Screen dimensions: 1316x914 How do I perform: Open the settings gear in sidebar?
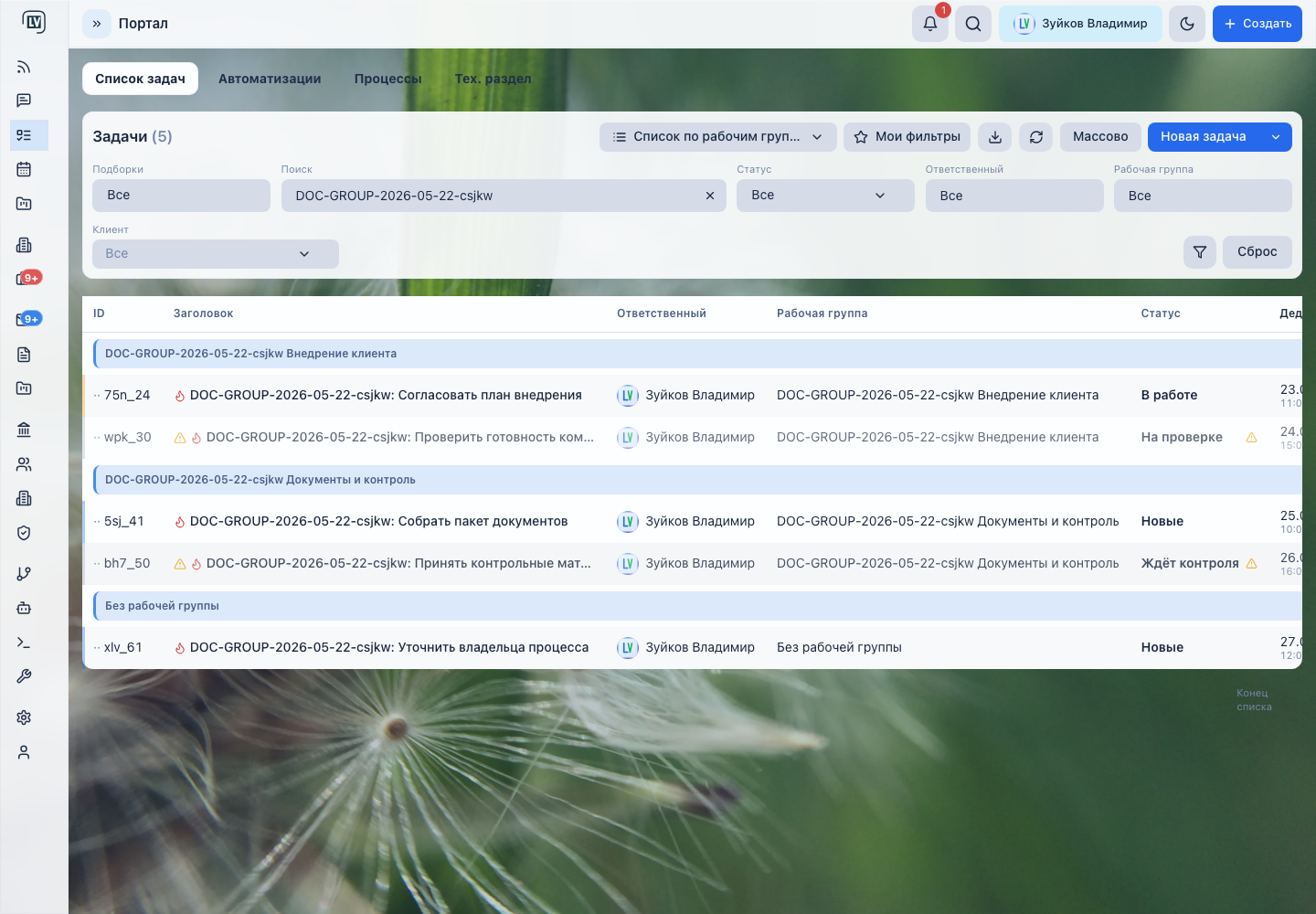(24, 717)
